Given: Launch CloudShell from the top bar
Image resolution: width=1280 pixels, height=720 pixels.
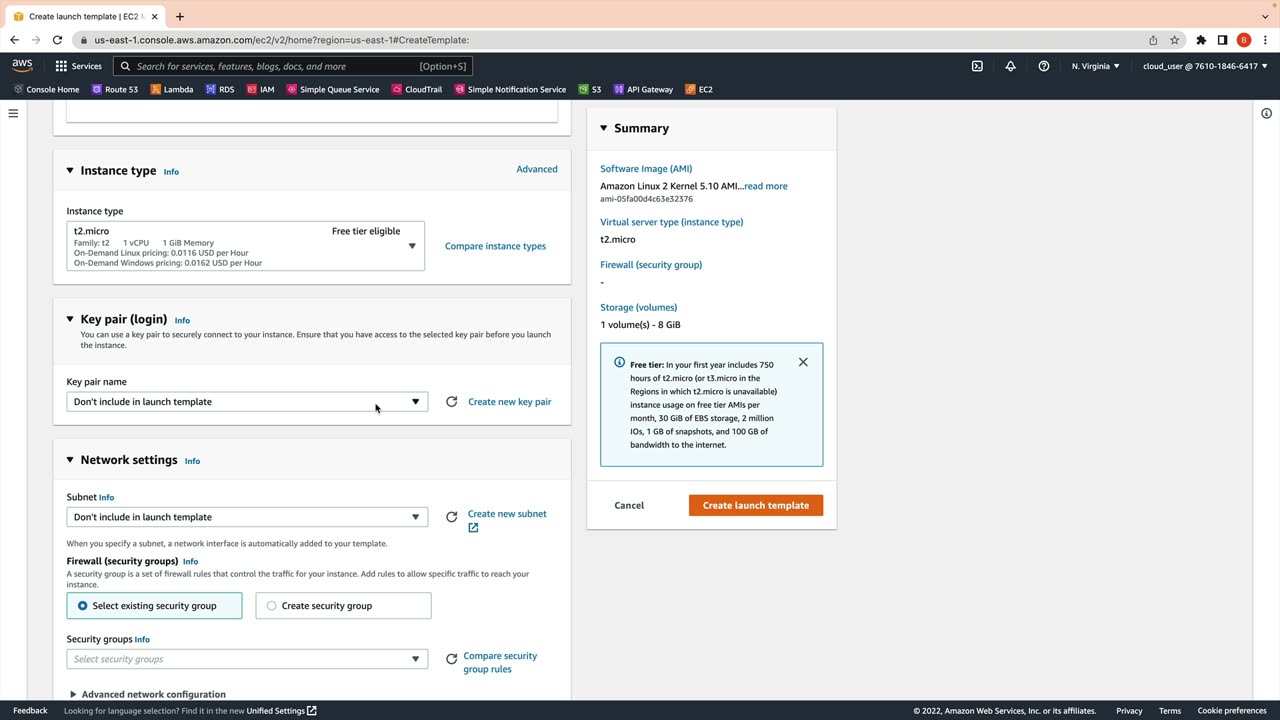Looking at the screenshot, I should click(x=977, y=66).
